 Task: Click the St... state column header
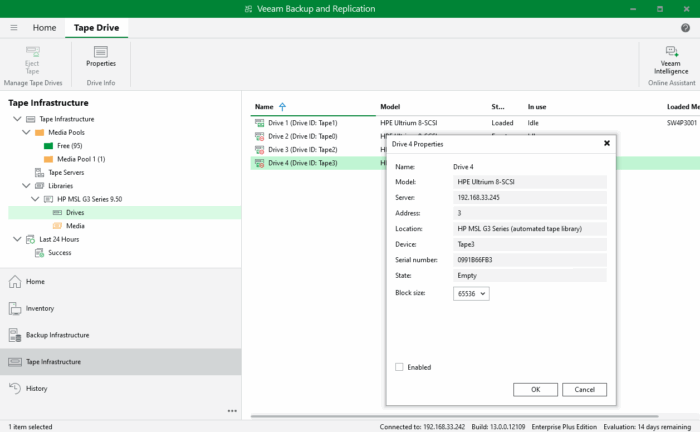(498, 107)
